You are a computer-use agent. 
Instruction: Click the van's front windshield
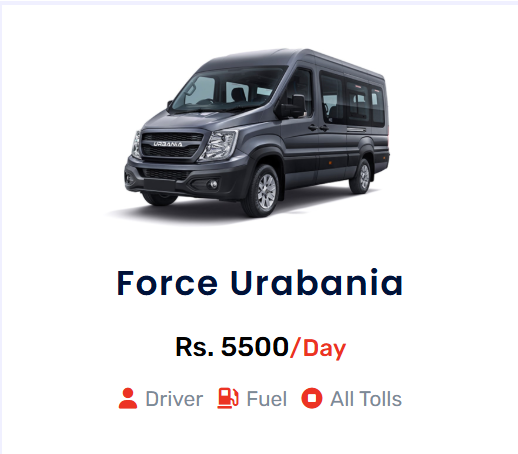point(227,89)
